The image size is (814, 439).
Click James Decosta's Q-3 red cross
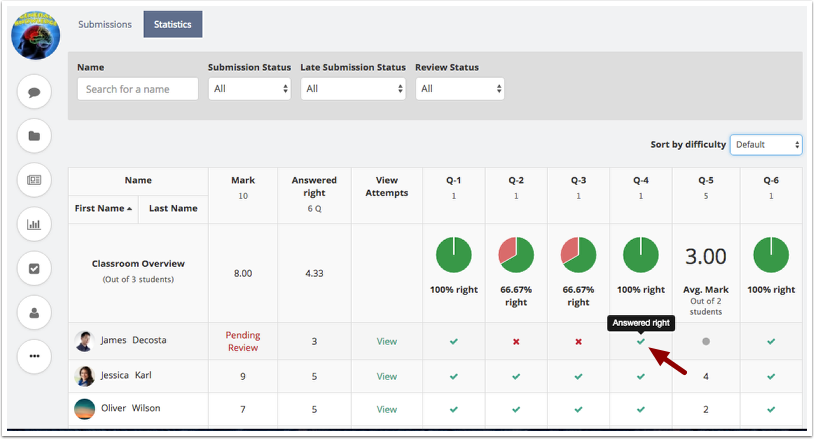578,341
